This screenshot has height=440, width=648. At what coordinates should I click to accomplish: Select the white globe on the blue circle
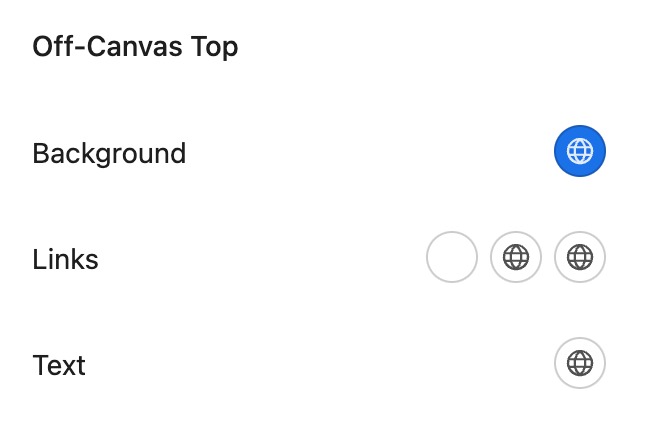pos(579,151)
